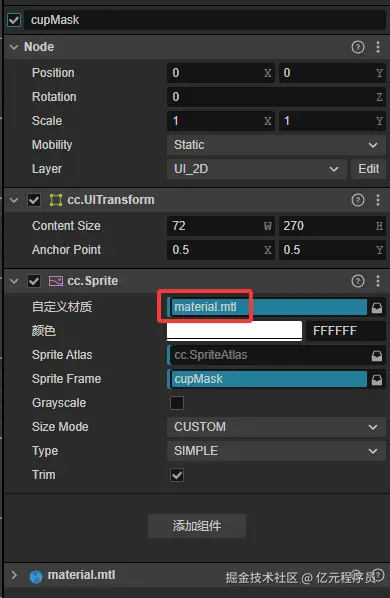
Task: Click the Size Mode label
Action: click(60, 427)
